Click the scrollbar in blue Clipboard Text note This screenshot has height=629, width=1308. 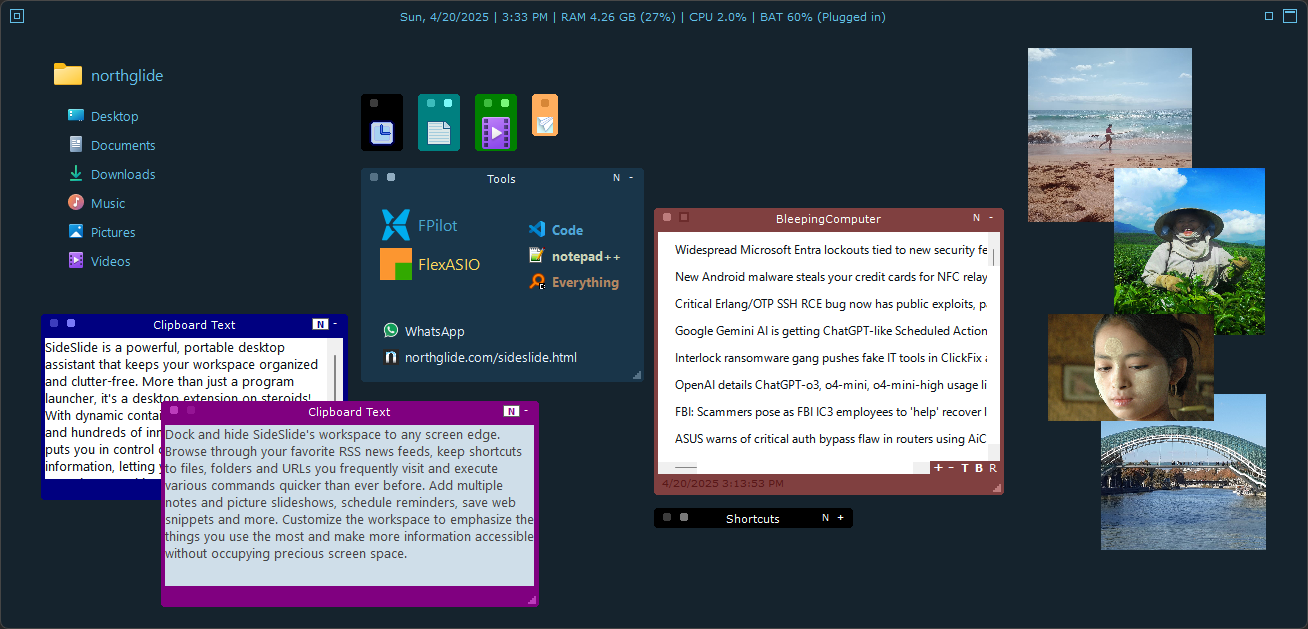336,380
